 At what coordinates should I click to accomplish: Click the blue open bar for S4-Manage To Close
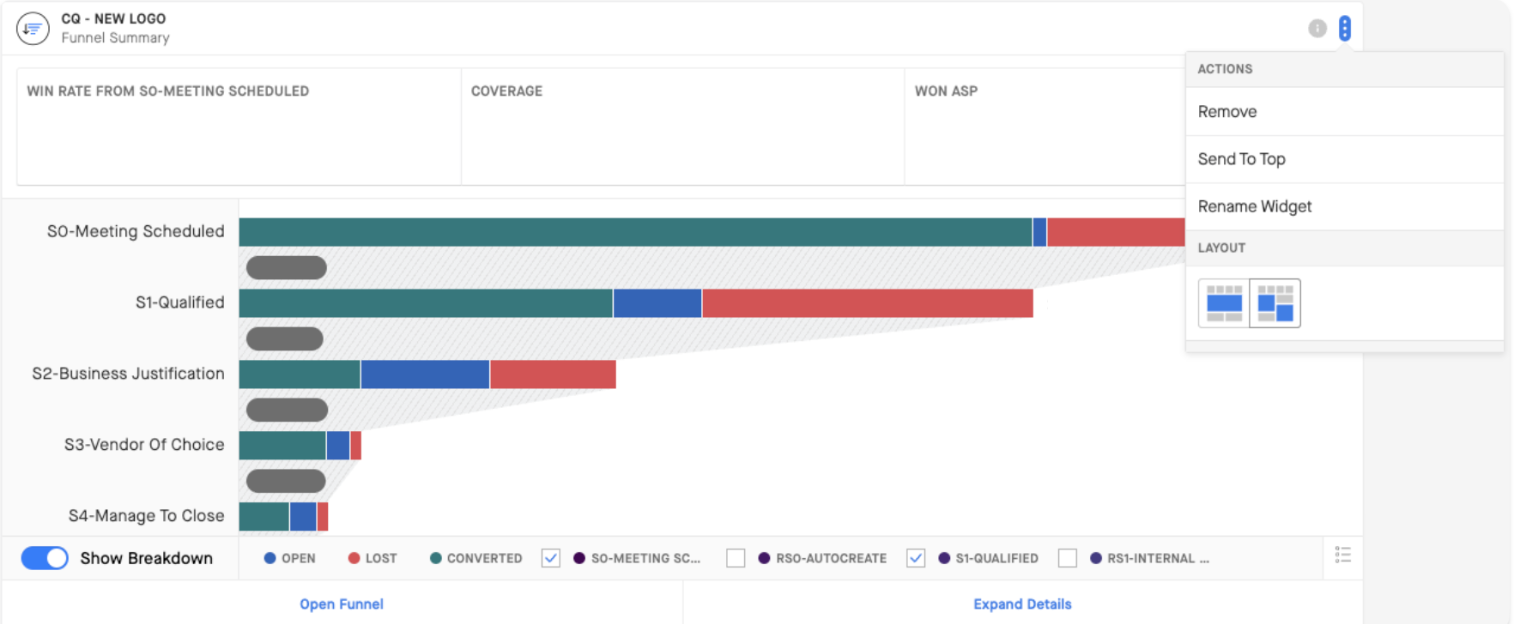coord(303,516)
